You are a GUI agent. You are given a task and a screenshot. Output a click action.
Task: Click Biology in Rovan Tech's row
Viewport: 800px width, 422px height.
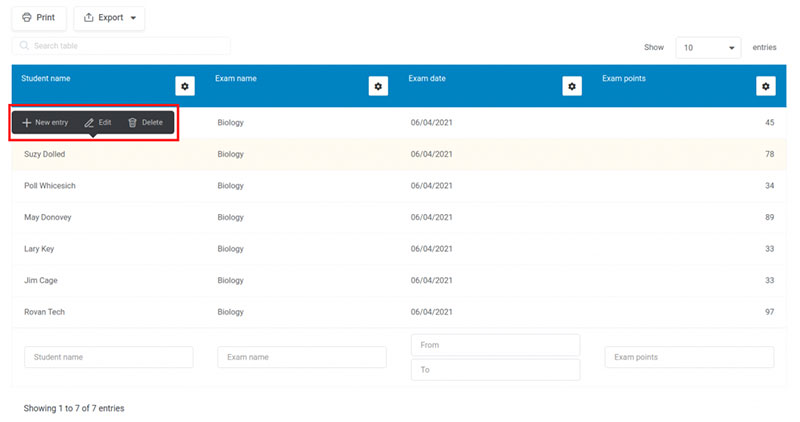(231, 312)
